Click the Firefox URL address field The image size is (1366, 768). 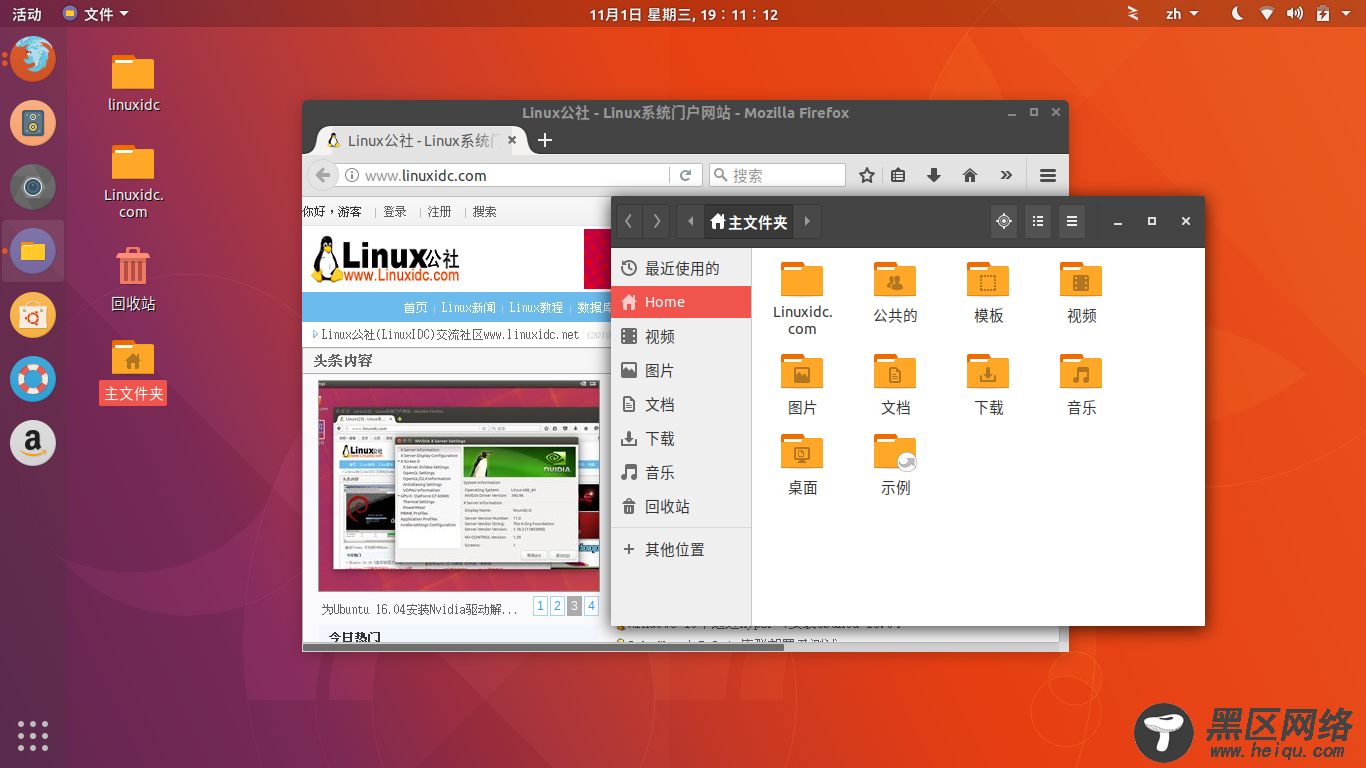point(505,175)
